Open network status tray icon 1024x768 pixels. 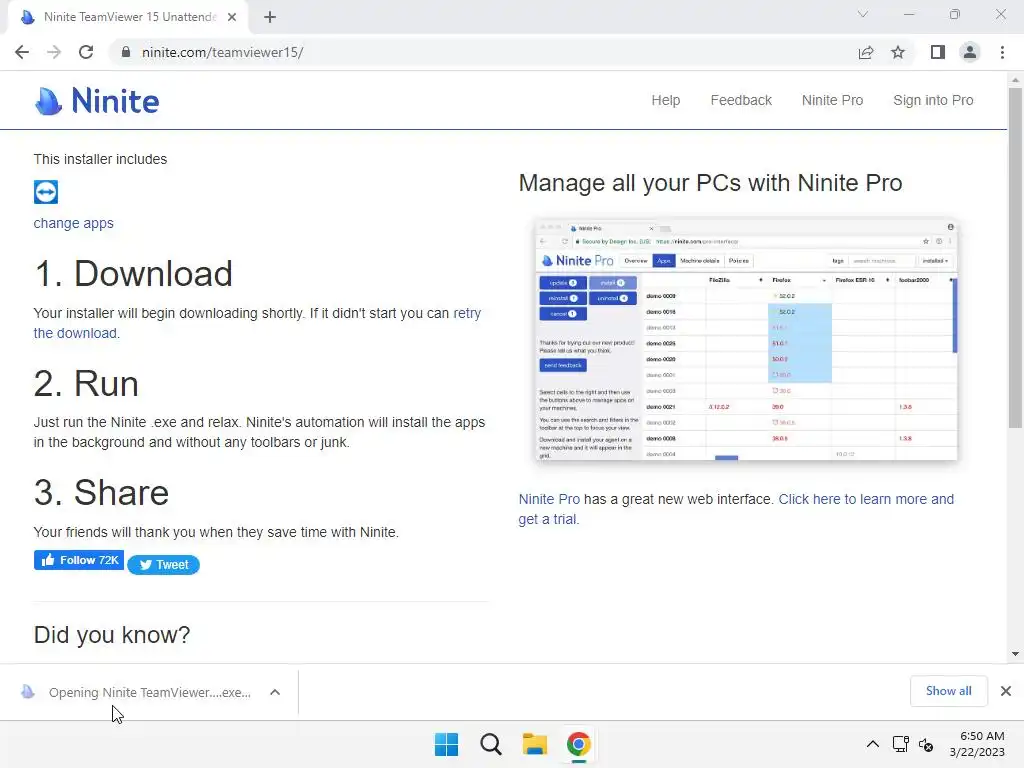[x=901, y=744]
